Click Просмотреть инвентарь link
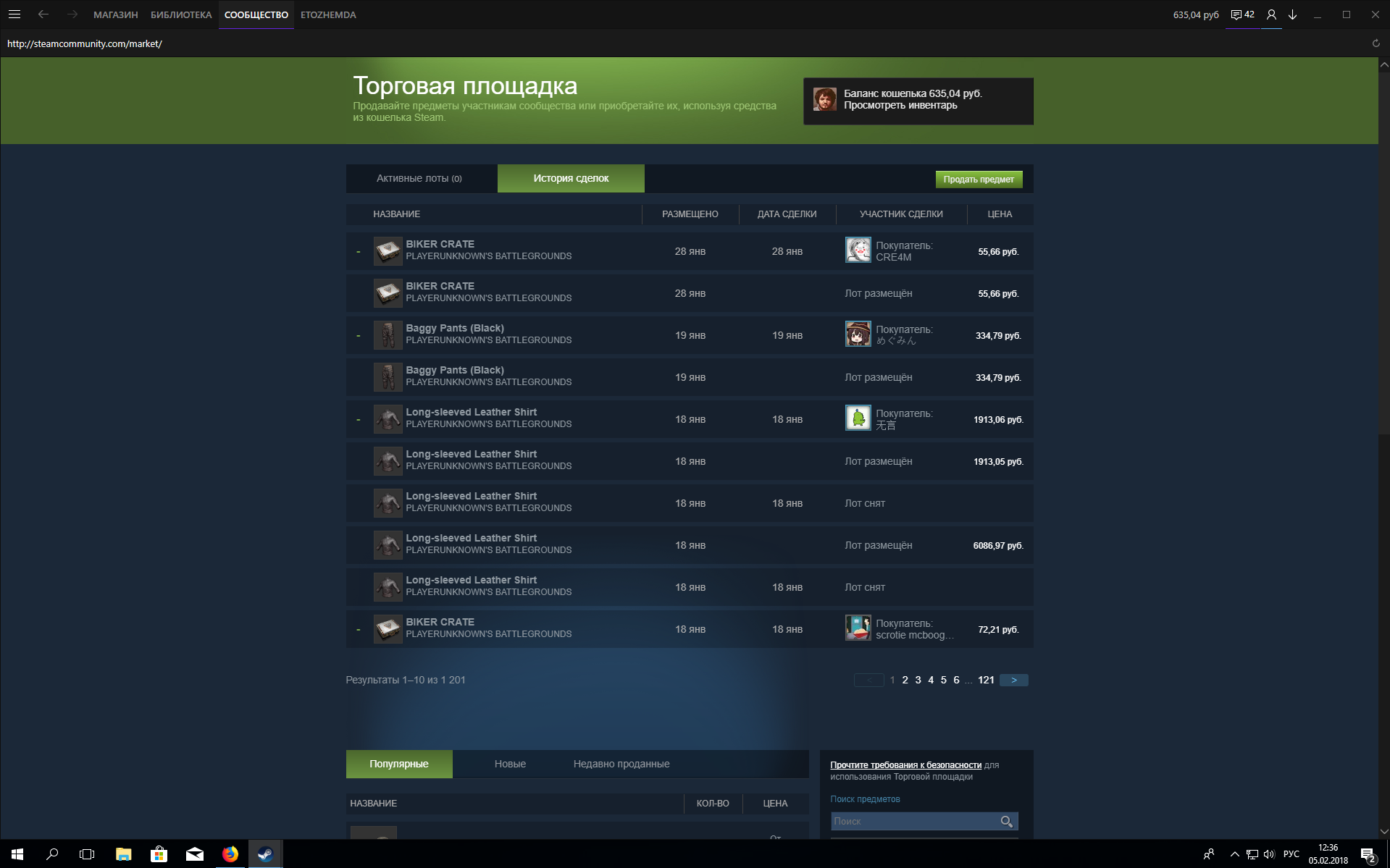Viewport: 1390px width, 868px height. pos(900,105)
